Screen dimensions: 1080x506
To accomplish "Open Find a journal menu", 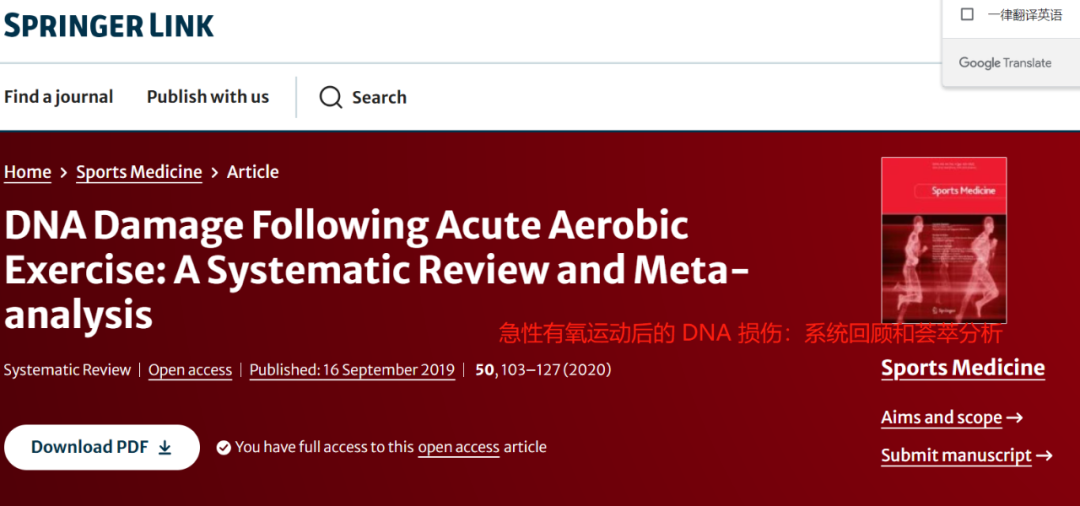I will pos(59,97).
